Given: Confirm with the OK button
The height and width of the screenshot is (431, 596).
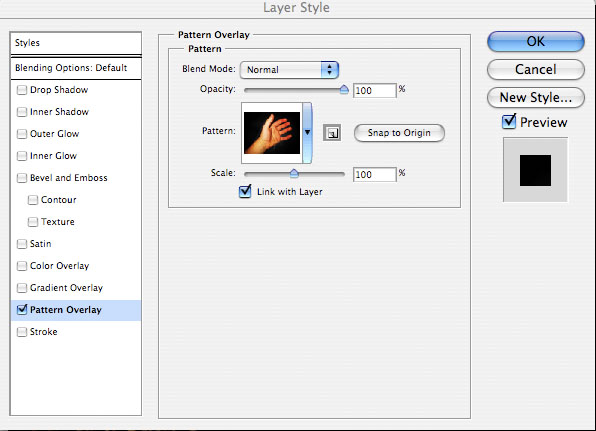Looking at the screenshot, I should pyautogui.click(x=536, y=41).
